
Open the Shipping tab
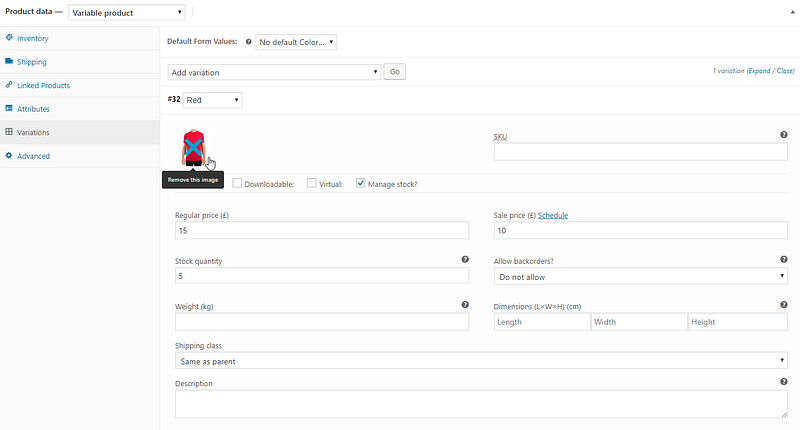pyautogui.click(x=80, y=62)
